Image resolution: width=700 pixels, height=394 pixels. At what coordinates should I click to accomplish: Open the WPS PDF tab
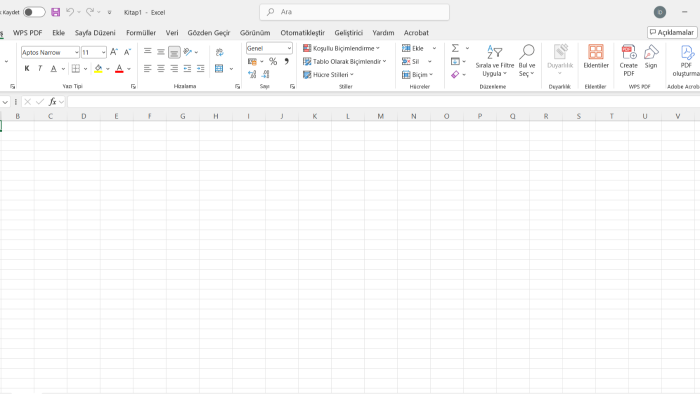[x=28, y=33]
